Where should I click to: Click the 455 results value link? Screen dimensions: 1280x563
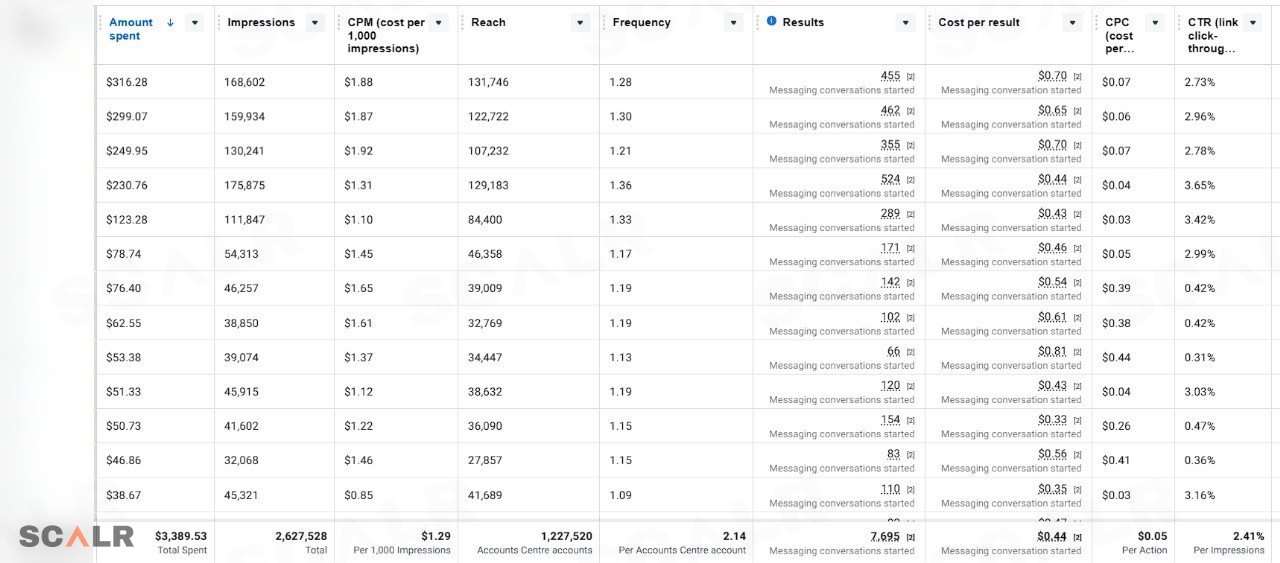pos(890,76)
